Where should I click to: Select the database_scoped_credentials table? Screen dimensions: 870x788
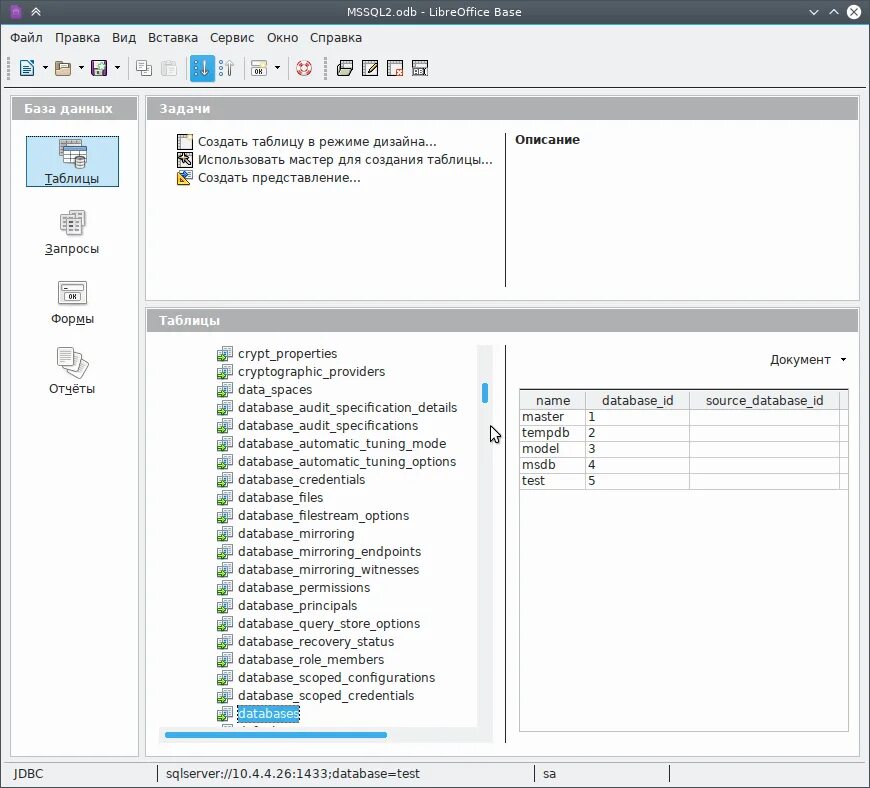click(x=326, y=696)
